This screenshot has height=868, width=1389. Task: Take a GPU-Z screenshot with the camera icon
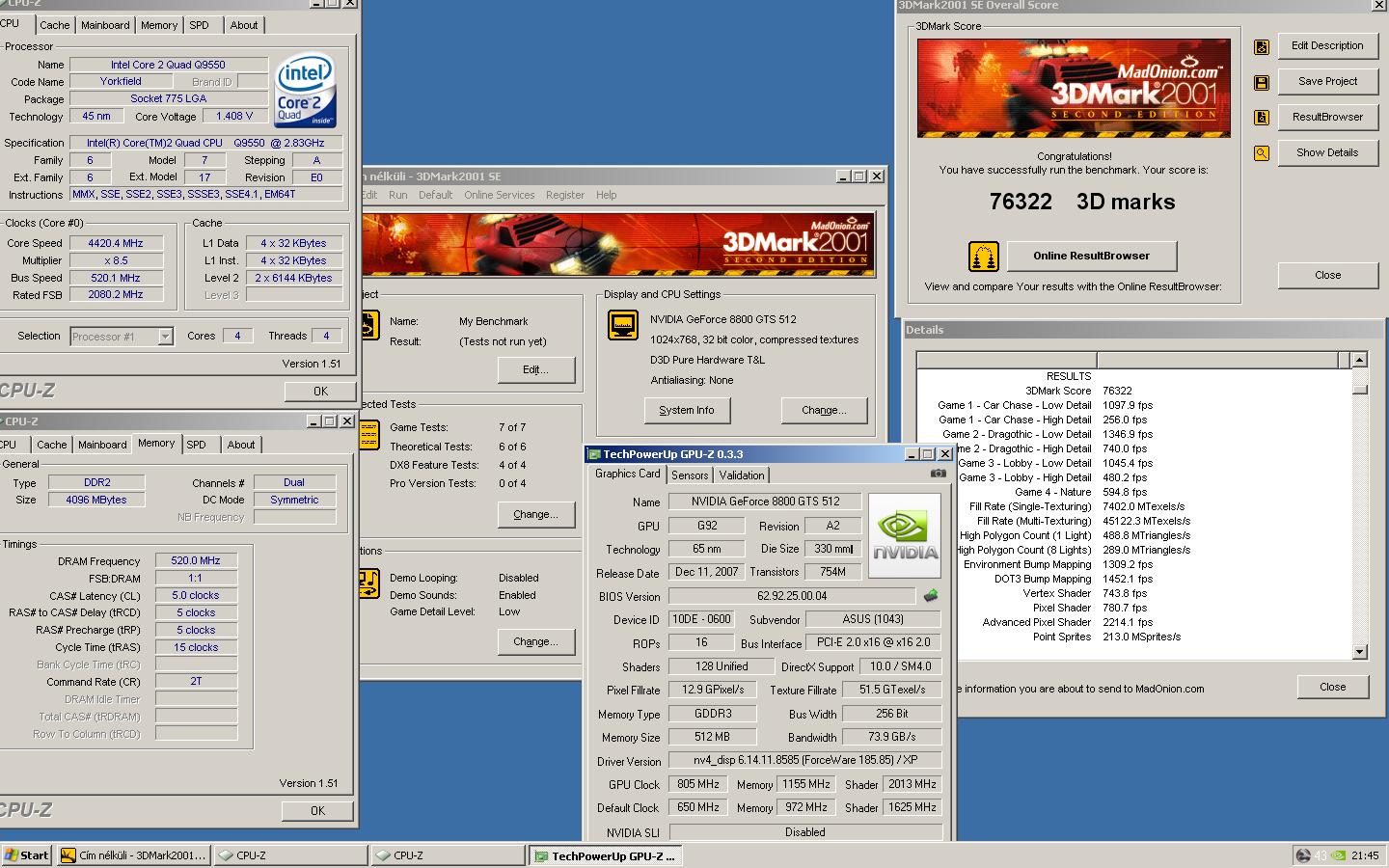(x=938, y=474)
